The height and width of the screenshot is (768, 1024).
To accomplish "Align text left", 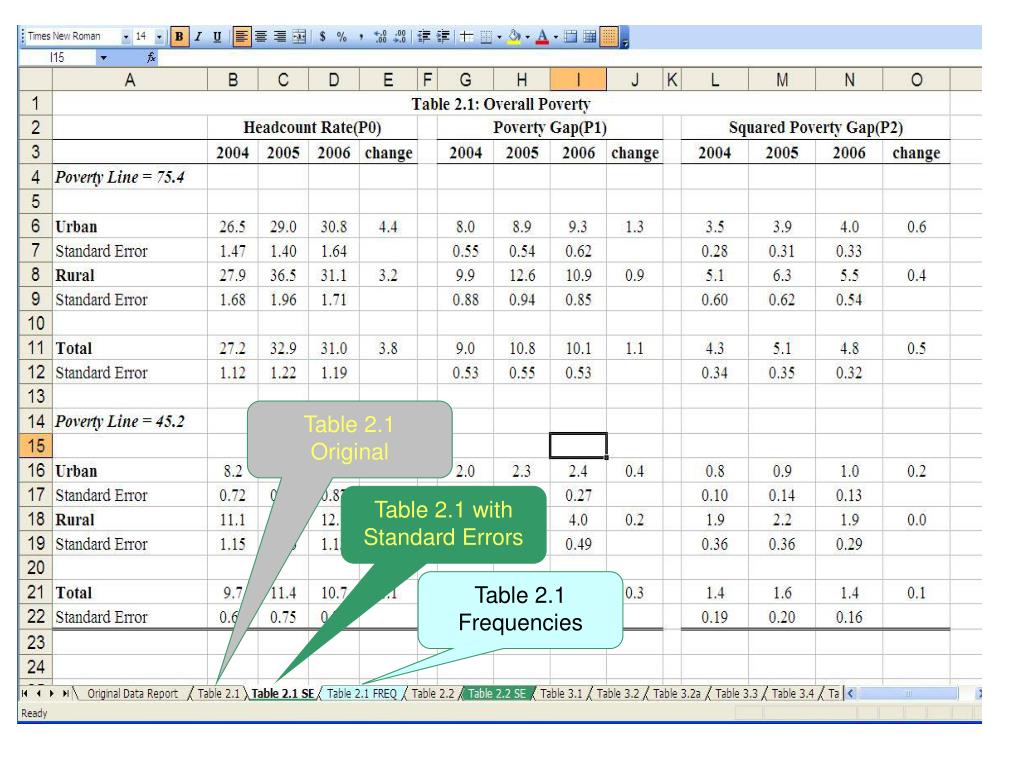I will [241, 37].
